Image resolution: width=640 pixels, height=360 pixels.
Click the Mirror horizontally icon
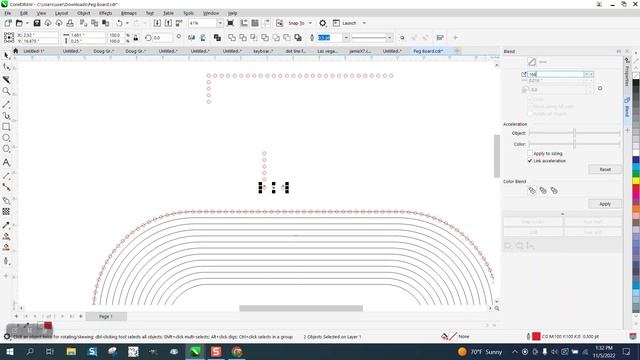click(191, 38)
